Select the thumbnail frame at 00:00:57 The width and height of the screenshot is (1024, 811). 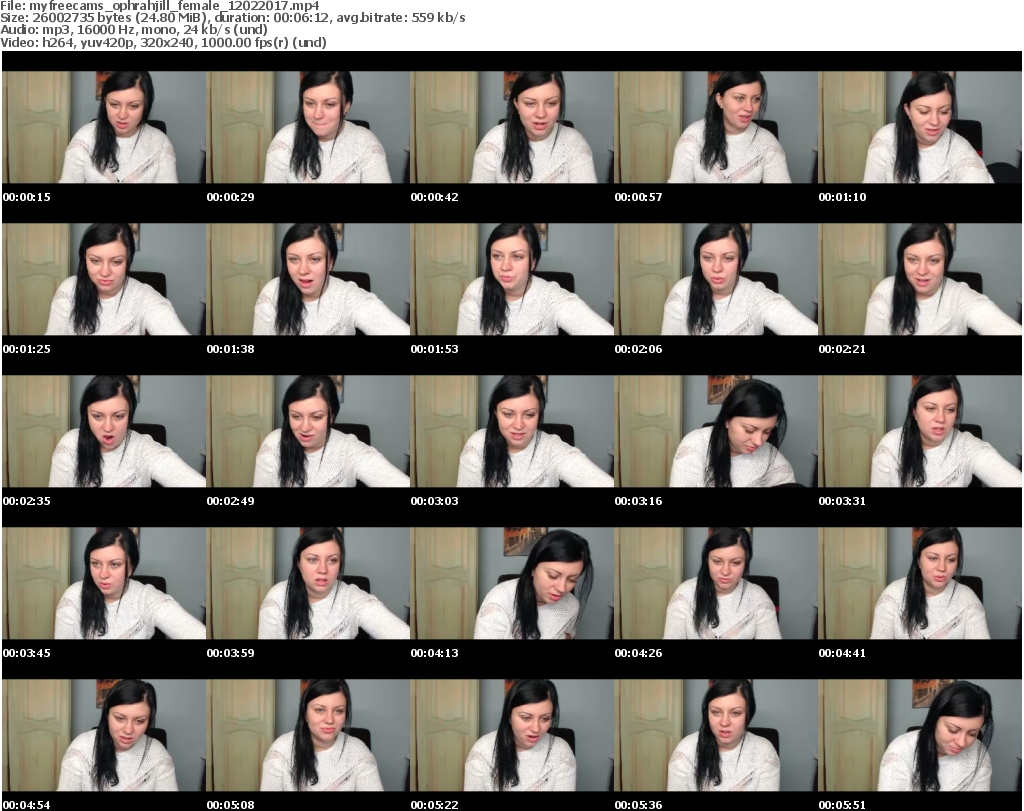[716, 127]
